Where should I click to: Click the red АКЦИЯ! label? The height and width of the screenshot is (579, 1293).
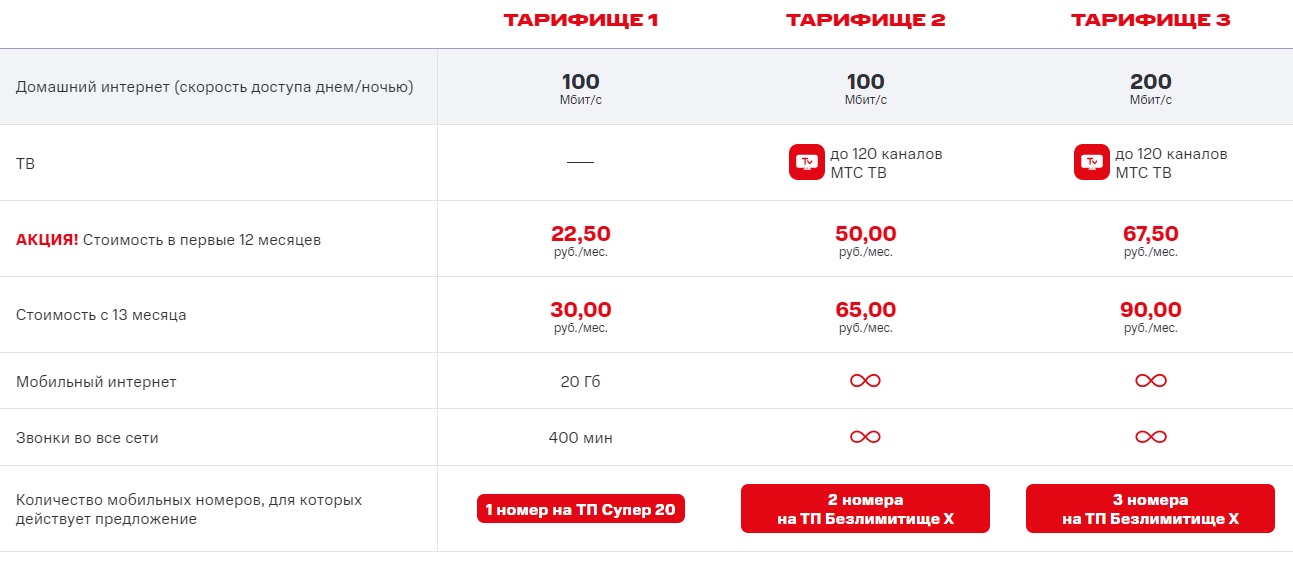[x=47, y=240]
